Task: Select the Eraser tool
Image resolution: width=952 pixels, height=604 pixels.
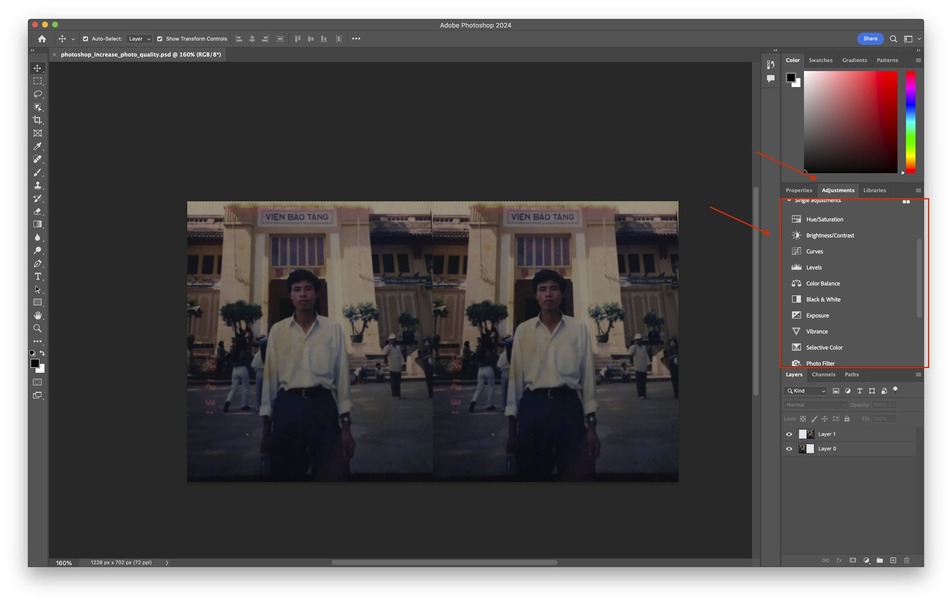Action: [x=38, y=211]
